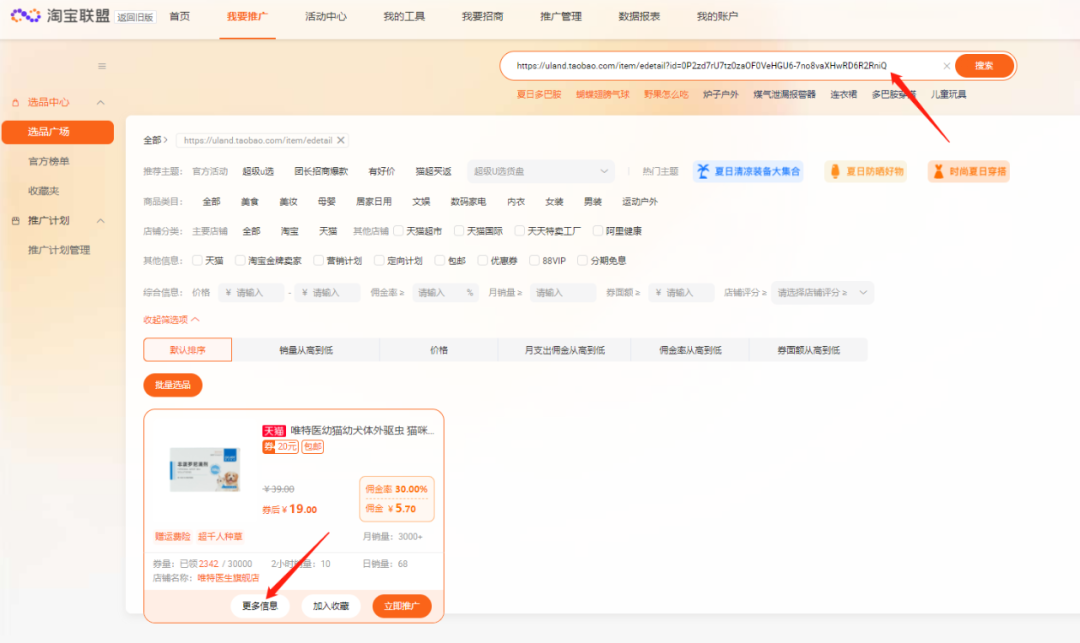Image resolution: width=1080 pixels, height=643 pixels.
Task: Enable the 分期免息 checkbox
Action: coord(582,261)
